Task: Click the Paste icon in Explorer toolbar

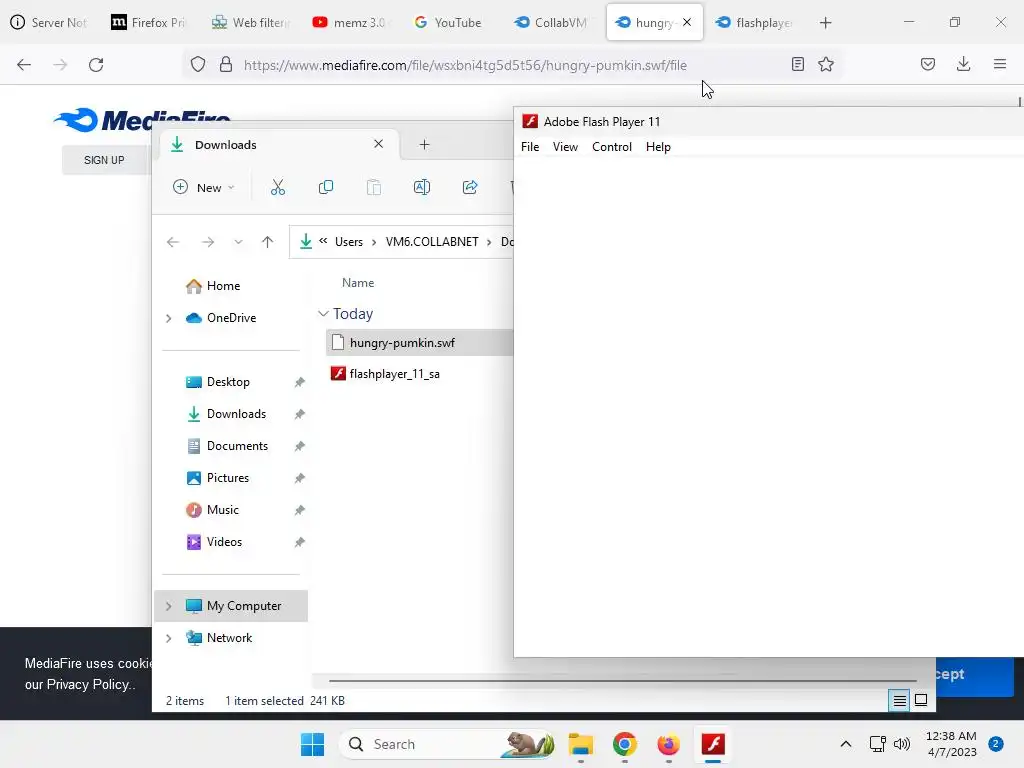Action: pos(374,187)
